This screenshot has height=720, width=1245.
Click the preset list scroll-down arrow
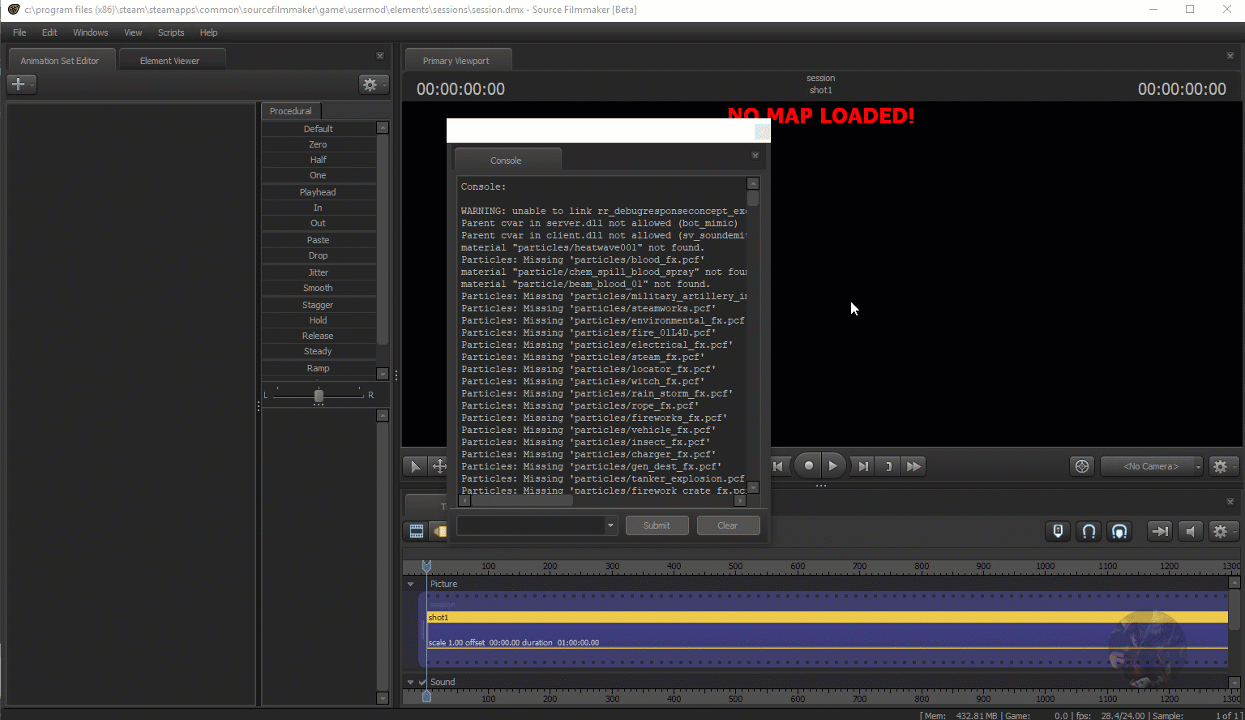point(383,373)
